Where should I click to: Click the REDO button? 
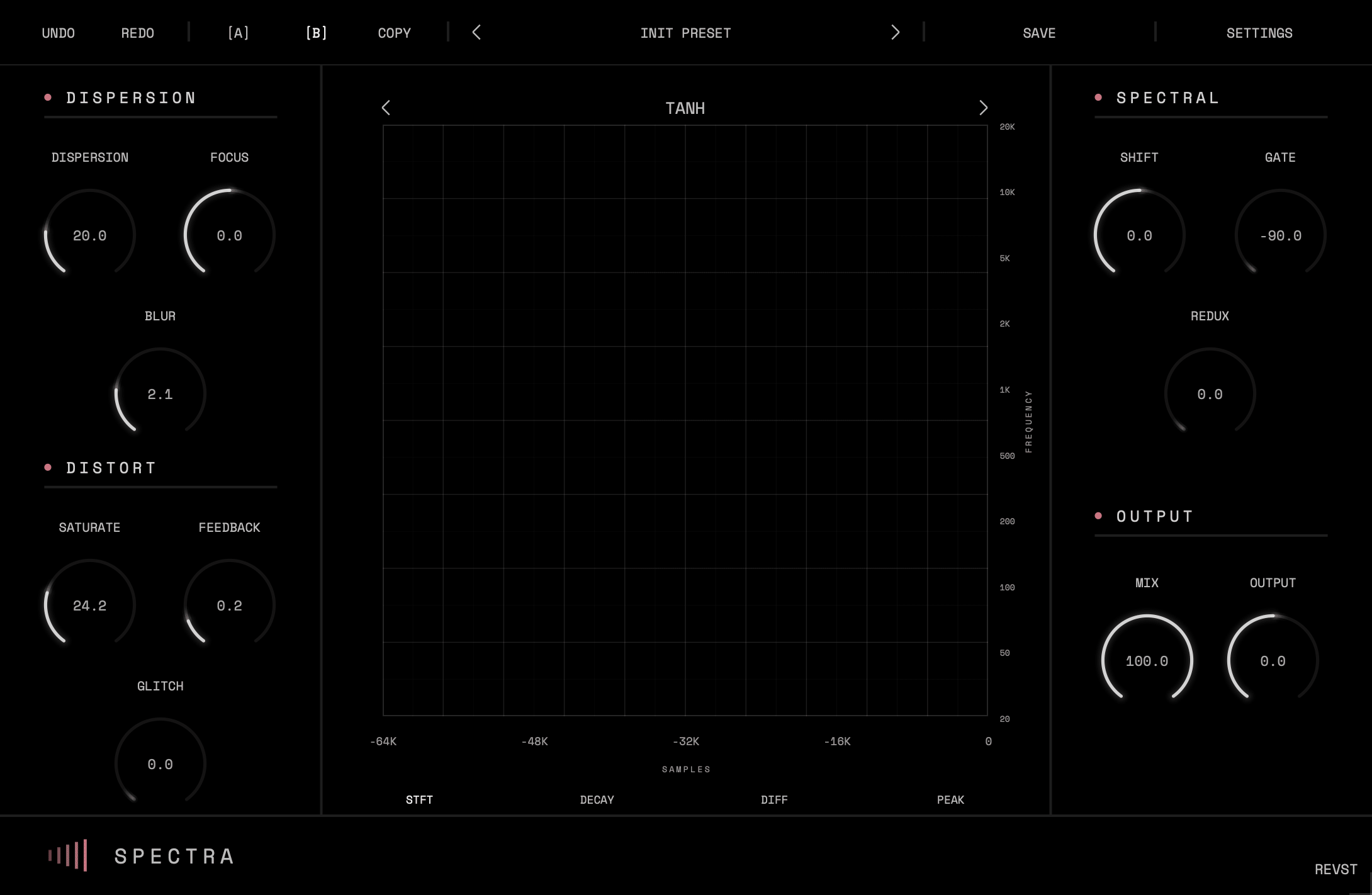point(137,33)
